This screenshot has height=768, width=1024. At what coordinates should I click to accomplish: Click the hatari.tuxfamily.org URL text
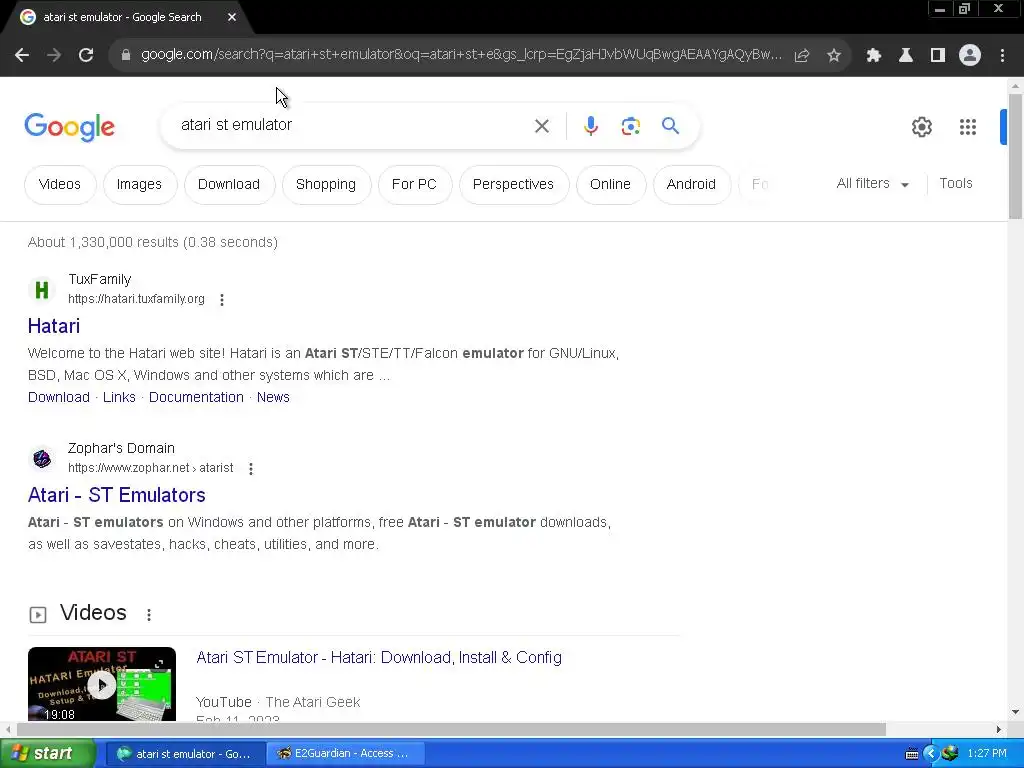[136, 299]
